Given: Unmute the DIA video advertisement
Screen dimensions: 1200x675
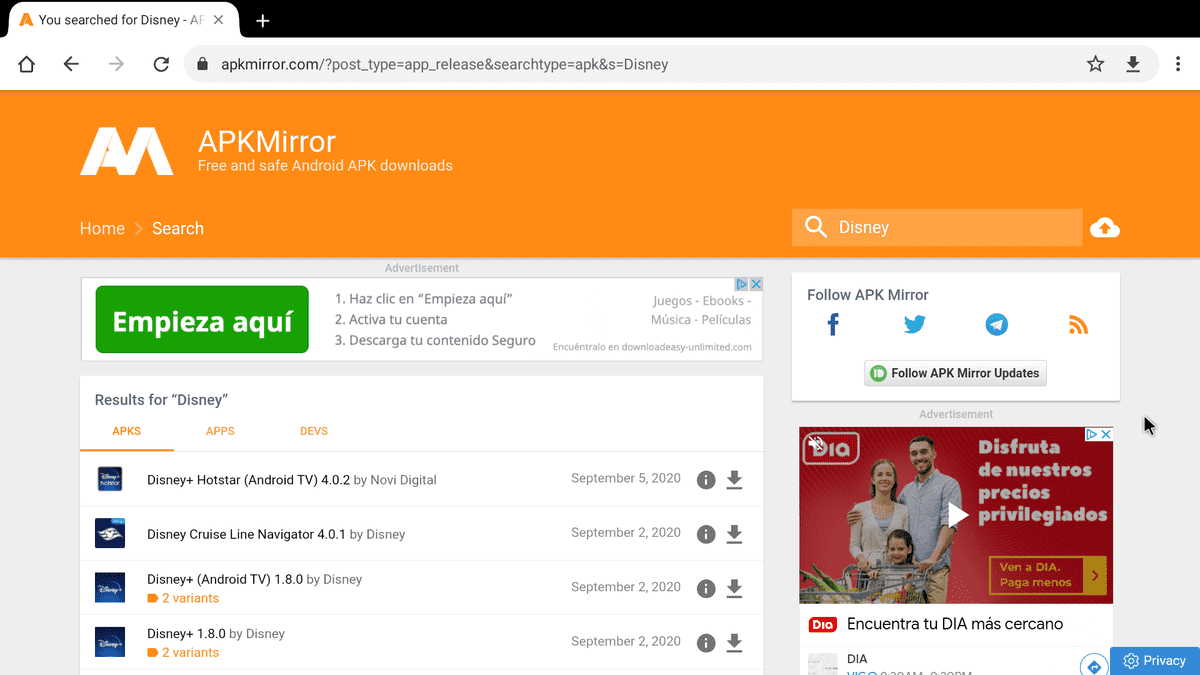Looking at the screenshot, I should [x=816, y=442].
